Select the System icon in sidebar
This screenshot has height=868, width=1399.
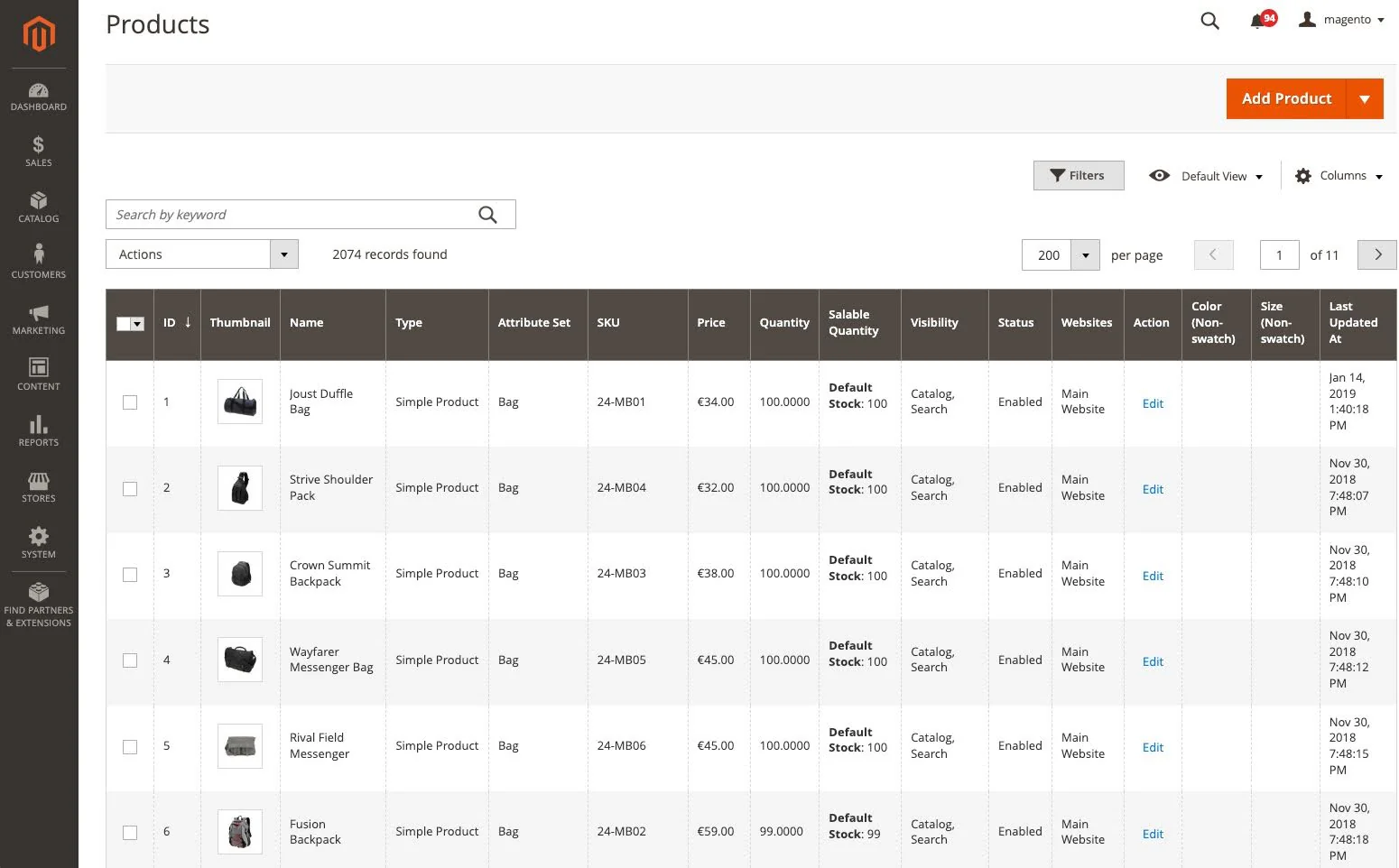(38, 542)
